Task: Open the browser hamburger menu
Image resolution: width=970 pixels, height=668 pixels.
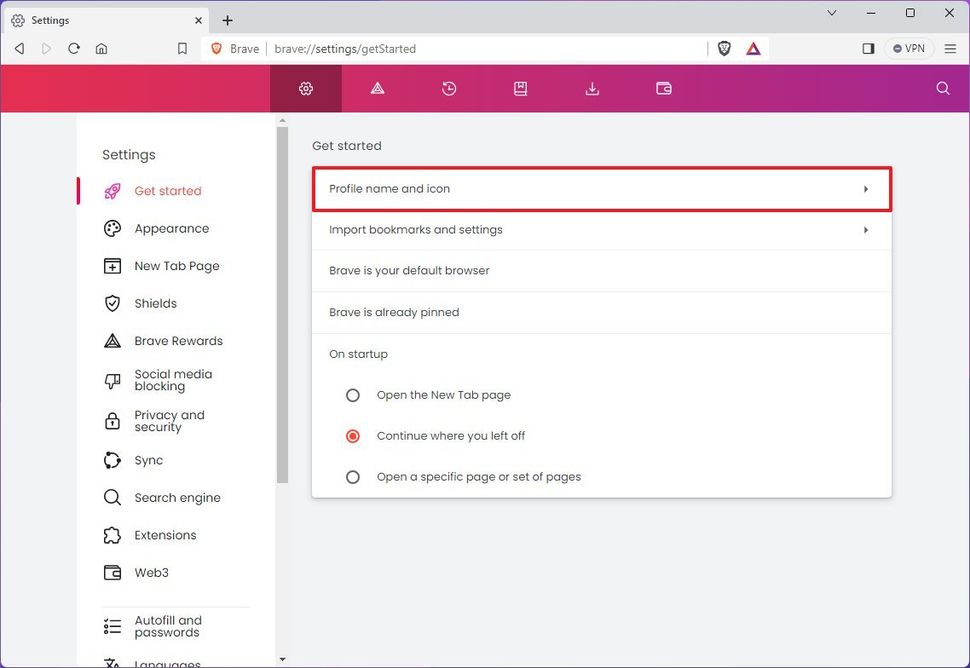Action: point(950,47)
